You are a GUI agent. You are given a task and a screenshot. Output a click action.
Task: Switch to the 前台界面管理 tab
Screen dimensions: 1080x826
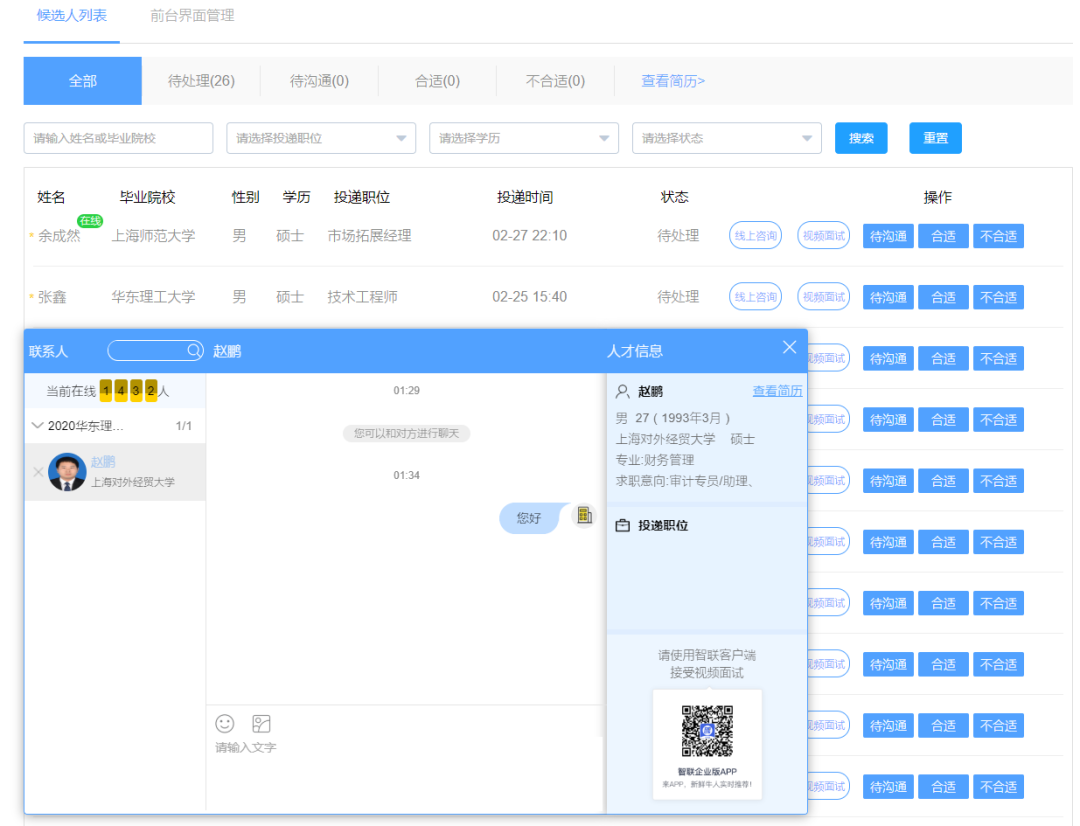pyautogui.click(x=192, y=16)
